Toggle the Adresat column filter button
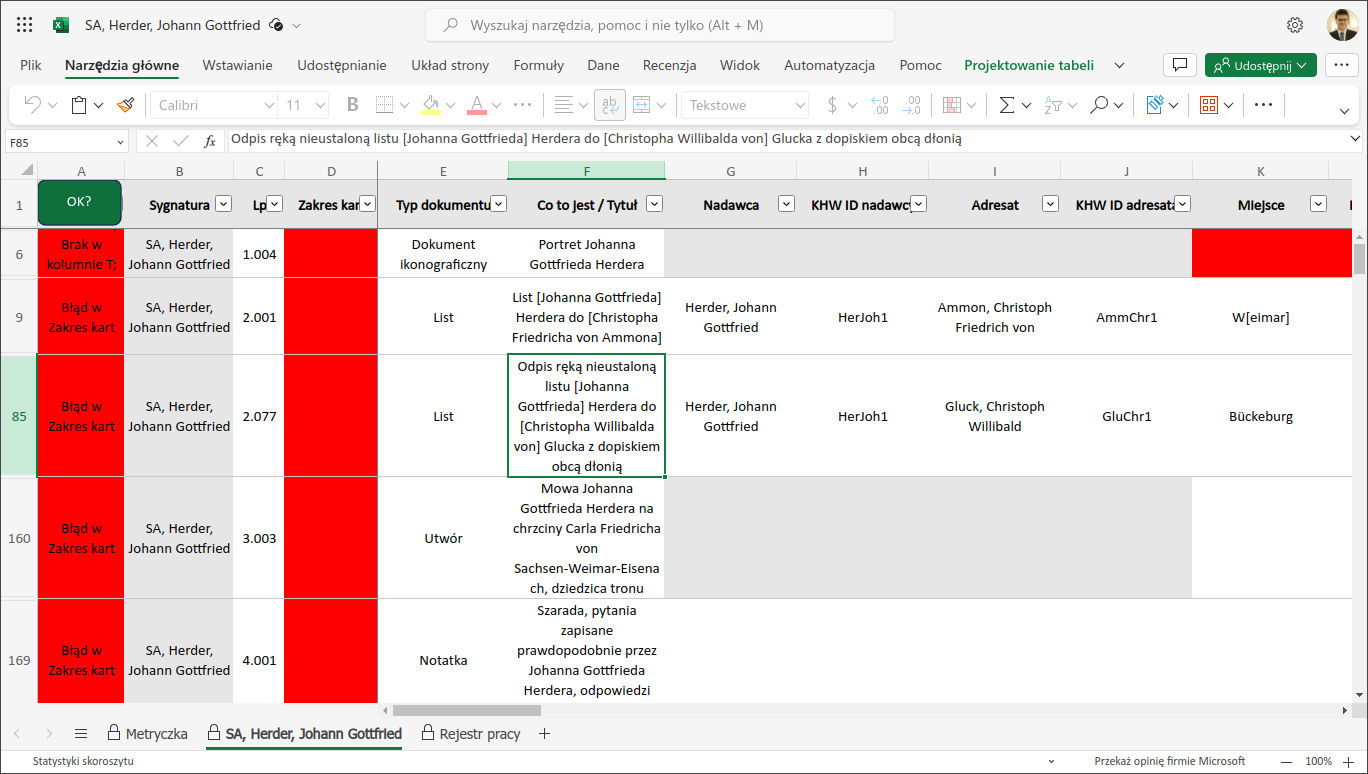 point(1050,204)
